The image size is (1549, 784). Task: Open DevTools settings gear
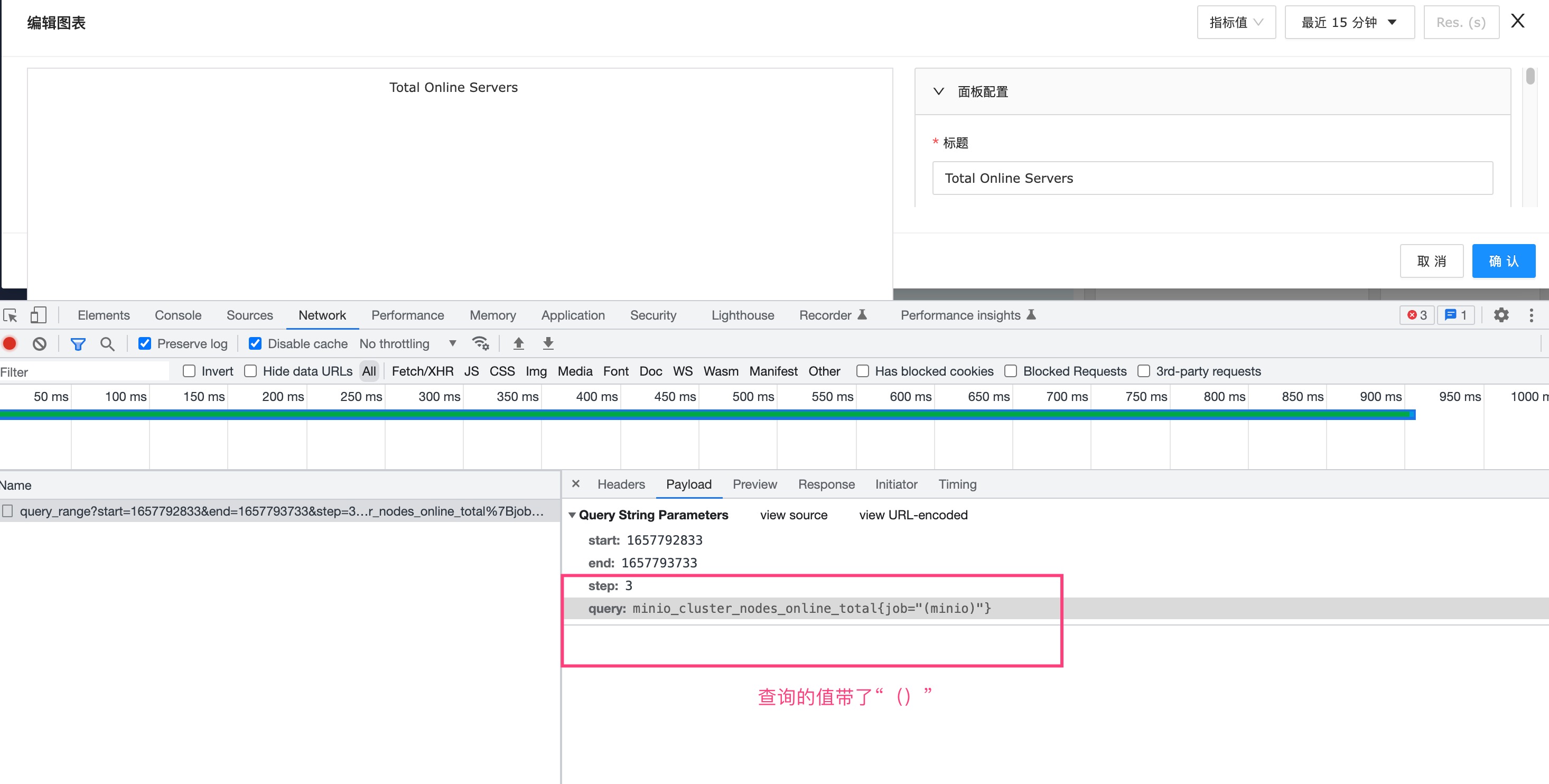coord(1501,315)
